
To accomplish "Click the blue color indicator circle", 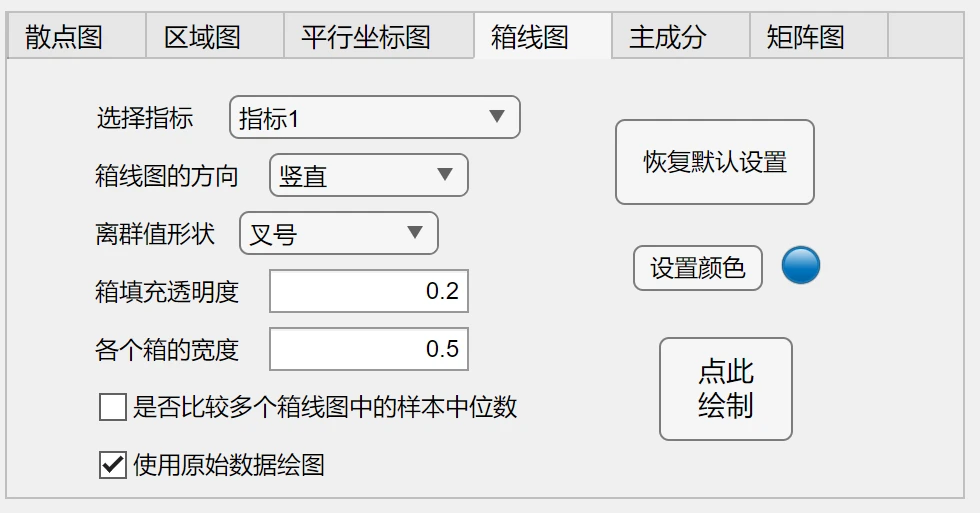I will point(801,266).
